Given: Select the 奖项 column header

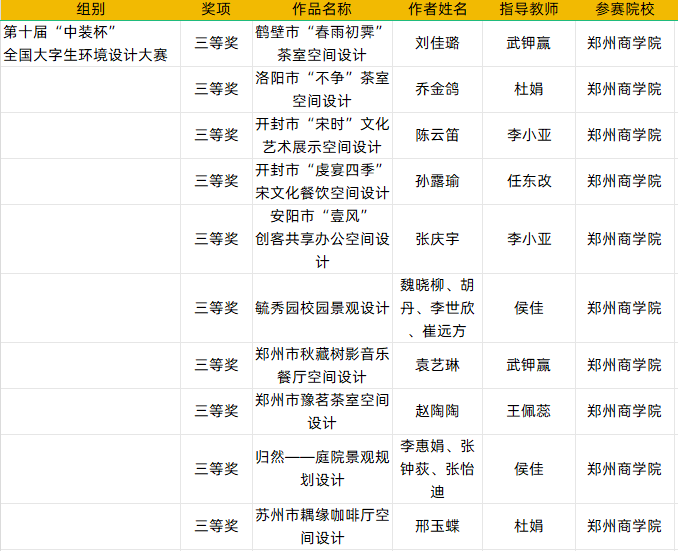Looking at the screenshot, I should pyautogui.click(x=216, y=9).
